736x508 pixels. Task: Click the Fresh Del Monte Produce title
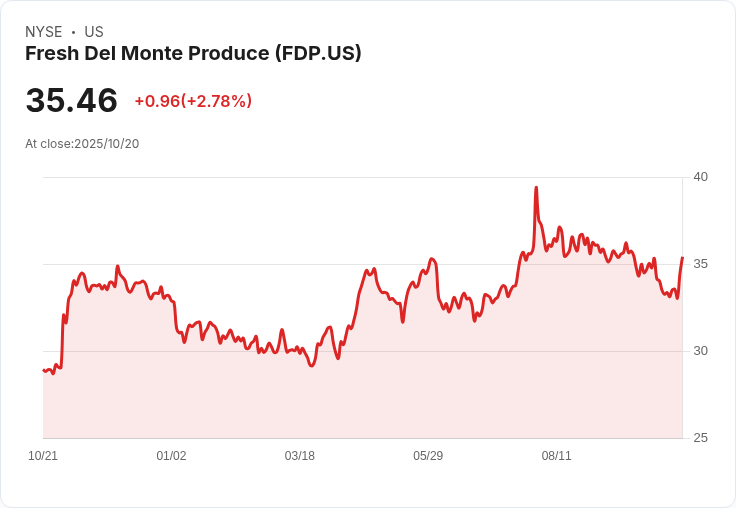click(x=193, y=54)
